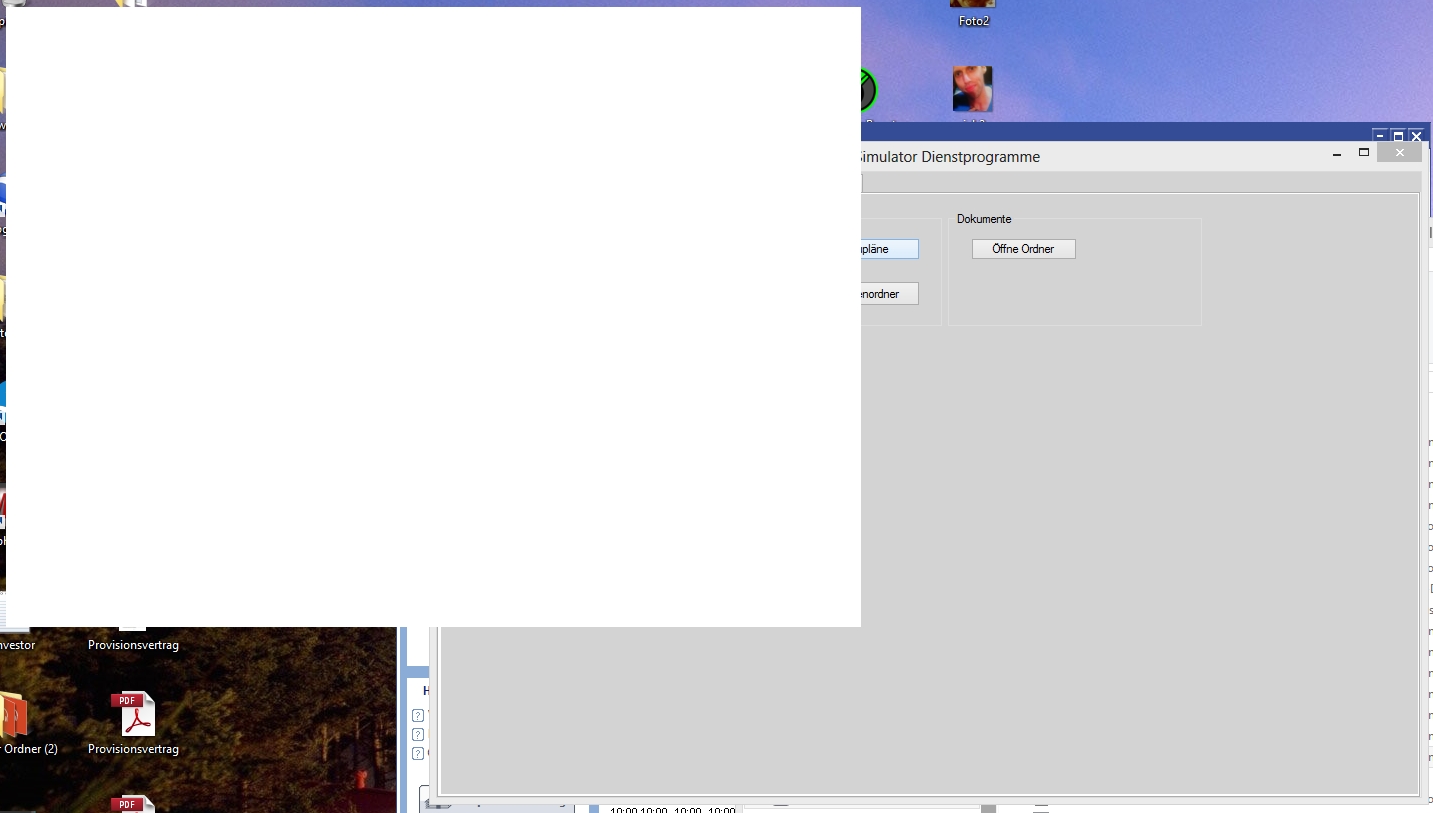Click the Öffne Ordner button under Dokumente

tap(1023, 249)
